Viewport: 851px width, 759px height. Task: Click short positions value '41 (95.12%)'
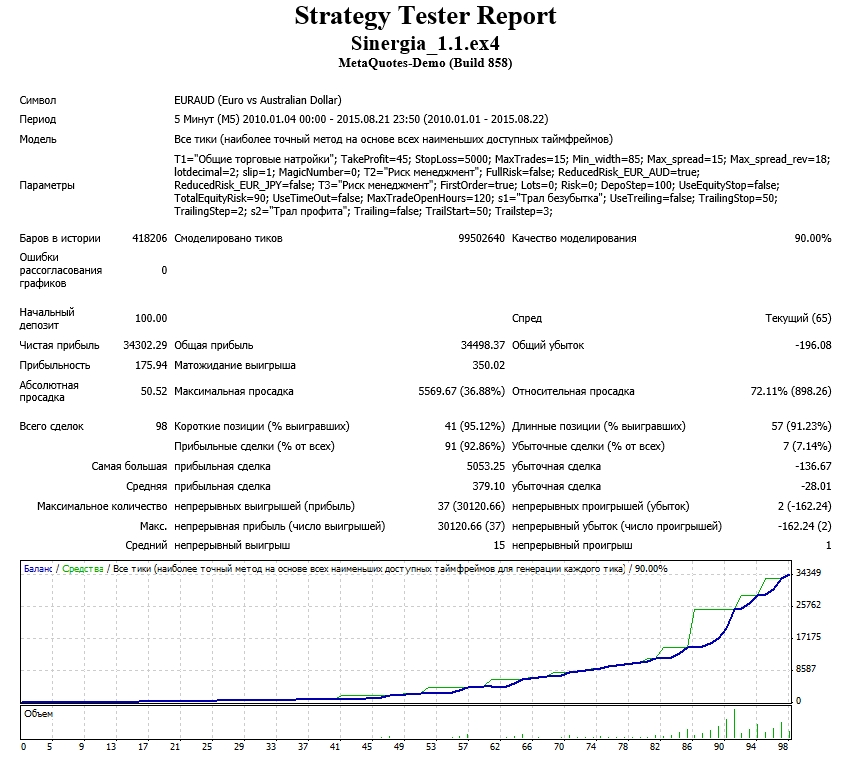tap(474, 427)
